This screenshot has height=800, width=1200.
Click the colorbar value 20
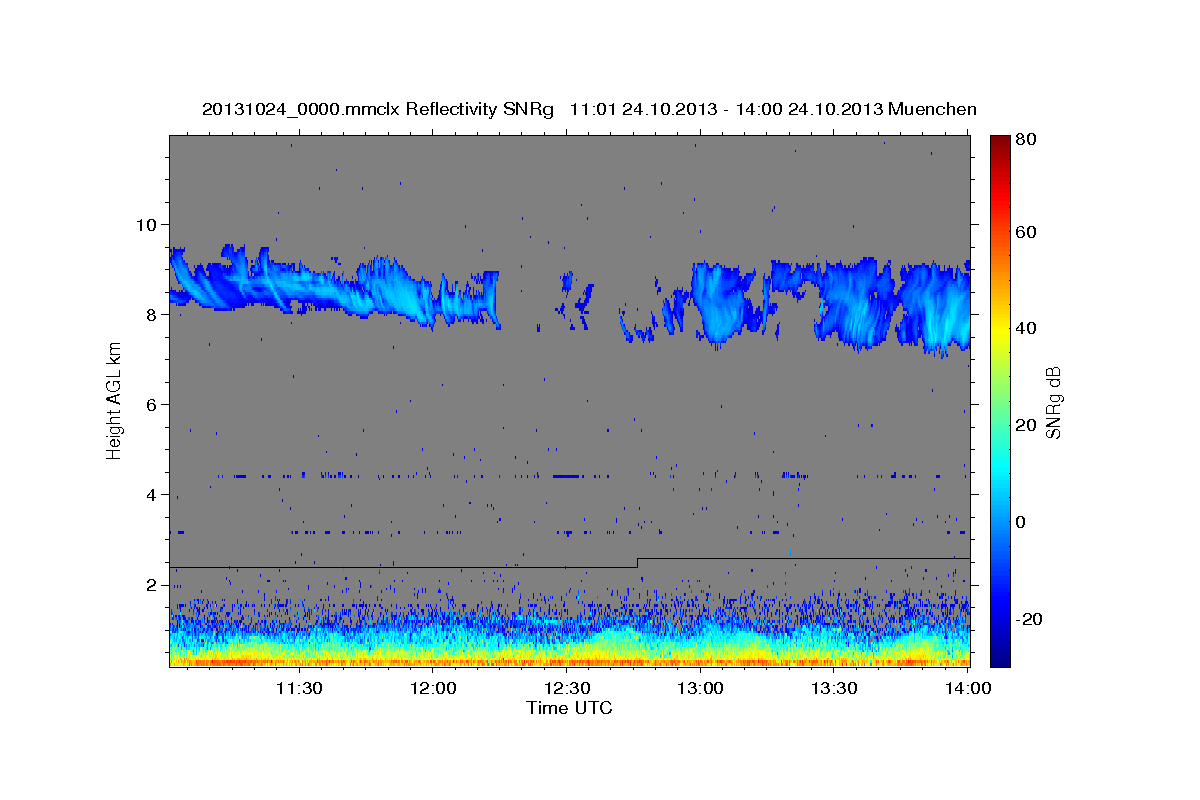pos(1025,425)
